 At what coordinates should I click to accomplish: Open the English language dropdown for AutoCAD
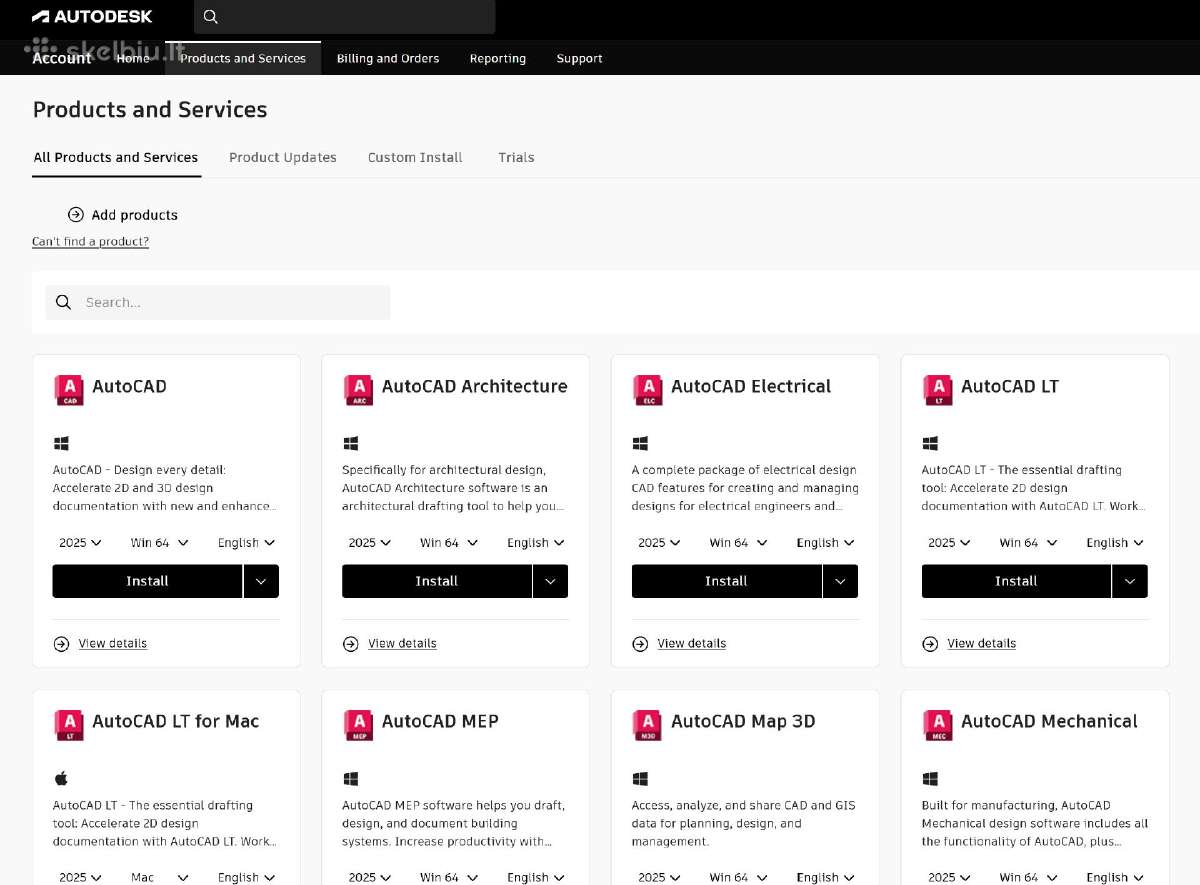(x=246, y=543)
